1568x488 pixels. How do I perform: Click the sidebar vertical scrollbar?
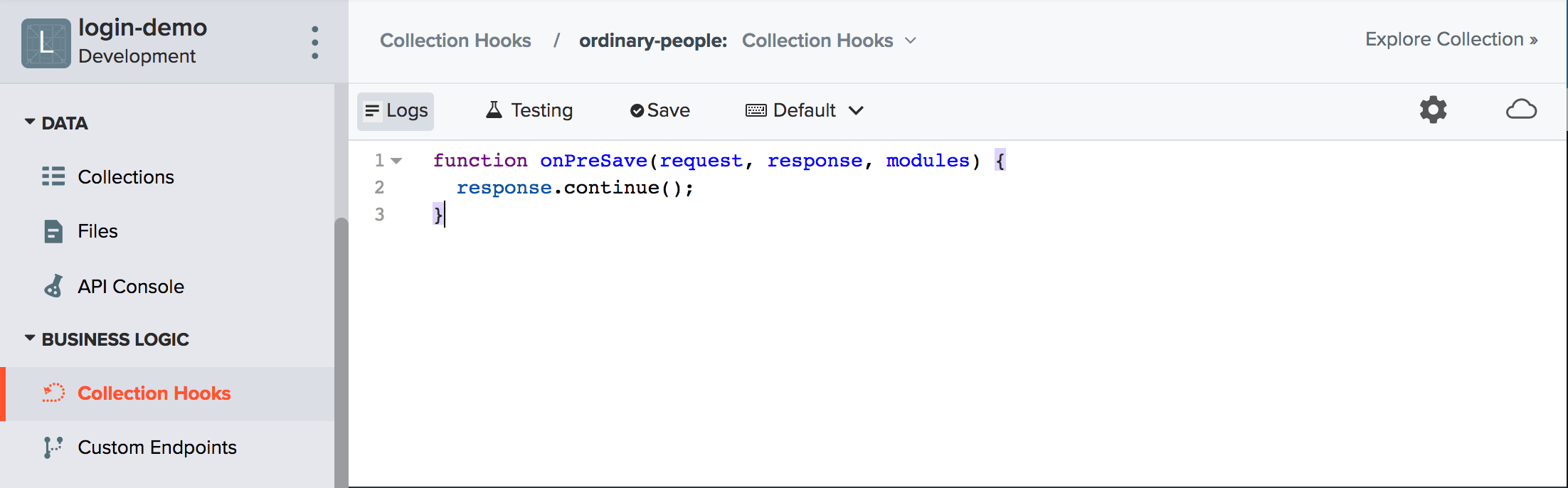(341, 349)
